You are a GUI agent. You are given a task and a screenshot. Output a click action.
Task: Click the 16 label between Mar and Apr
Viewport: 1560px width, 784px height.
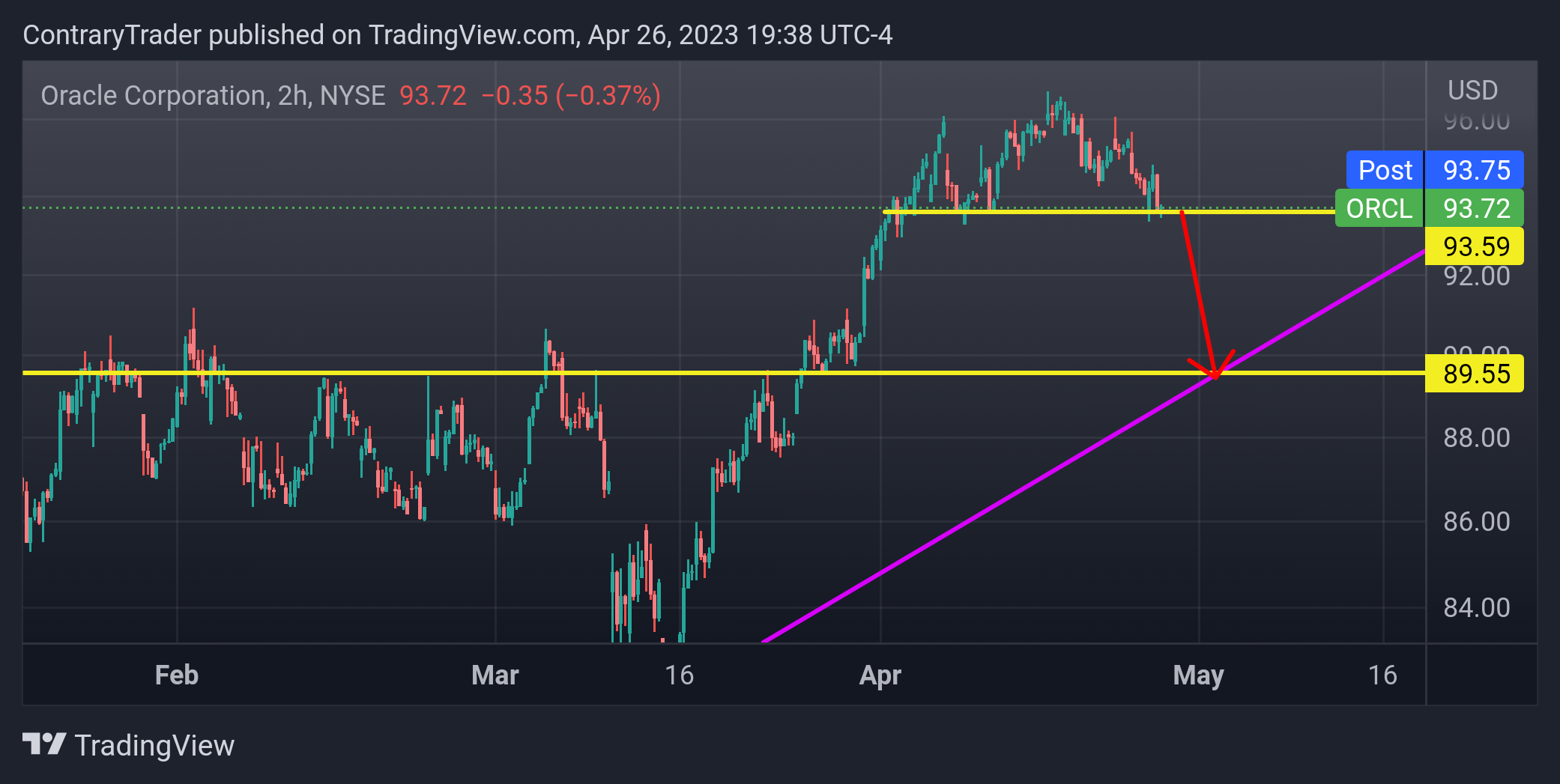(x=680, y=675)
